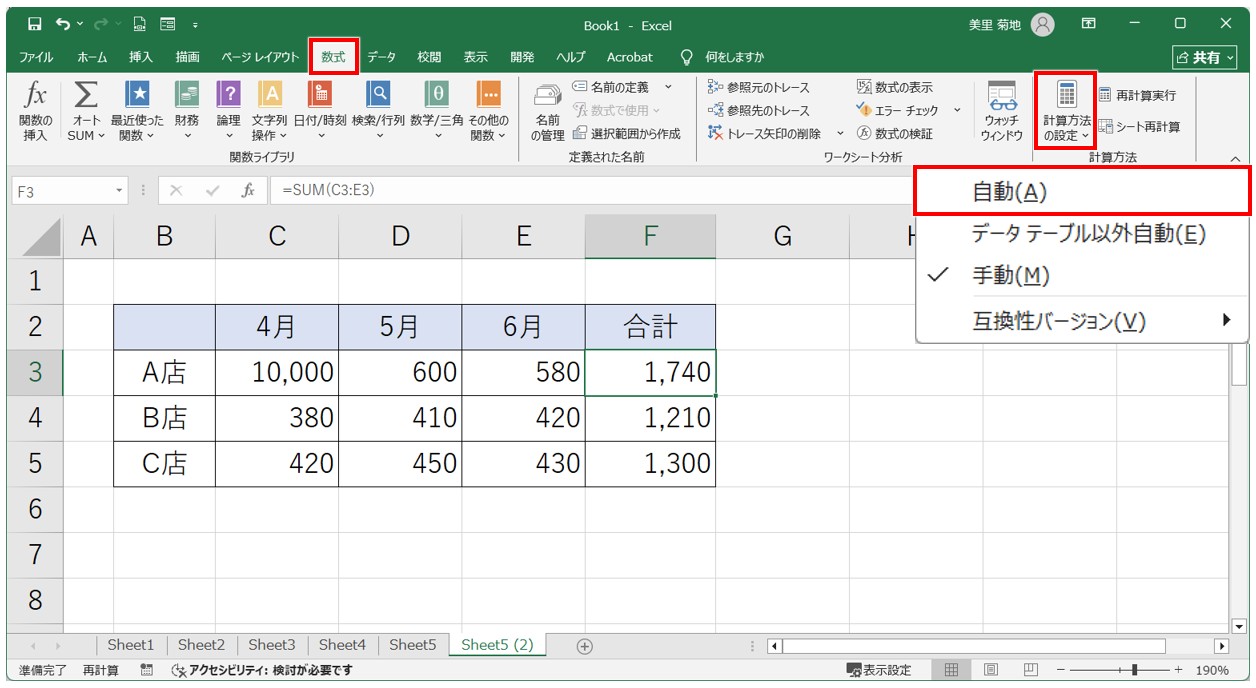
Task: Open the Name Manager
Action: [547, 111]
